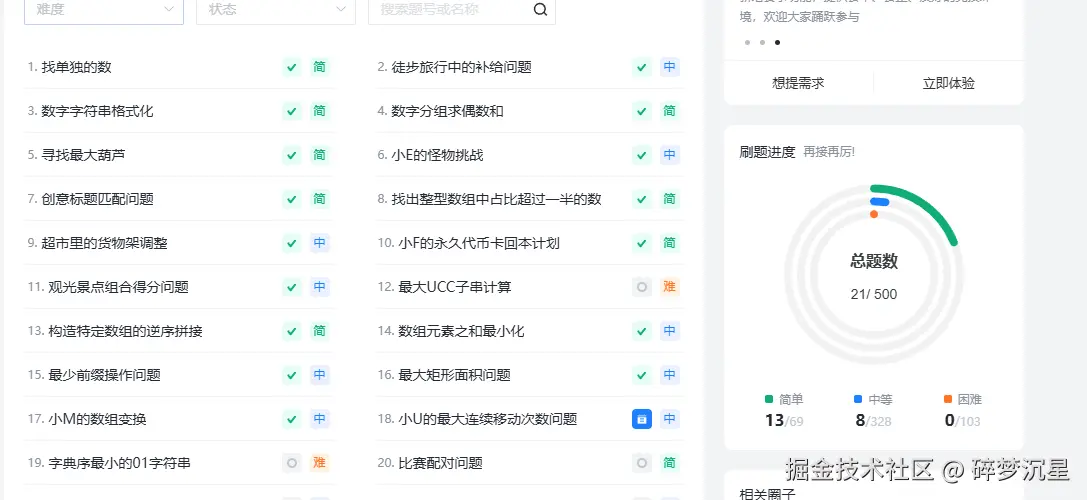Select the second carousel dot
The width and height of the screenshot is (1087, 500).
tap(763, 42)
